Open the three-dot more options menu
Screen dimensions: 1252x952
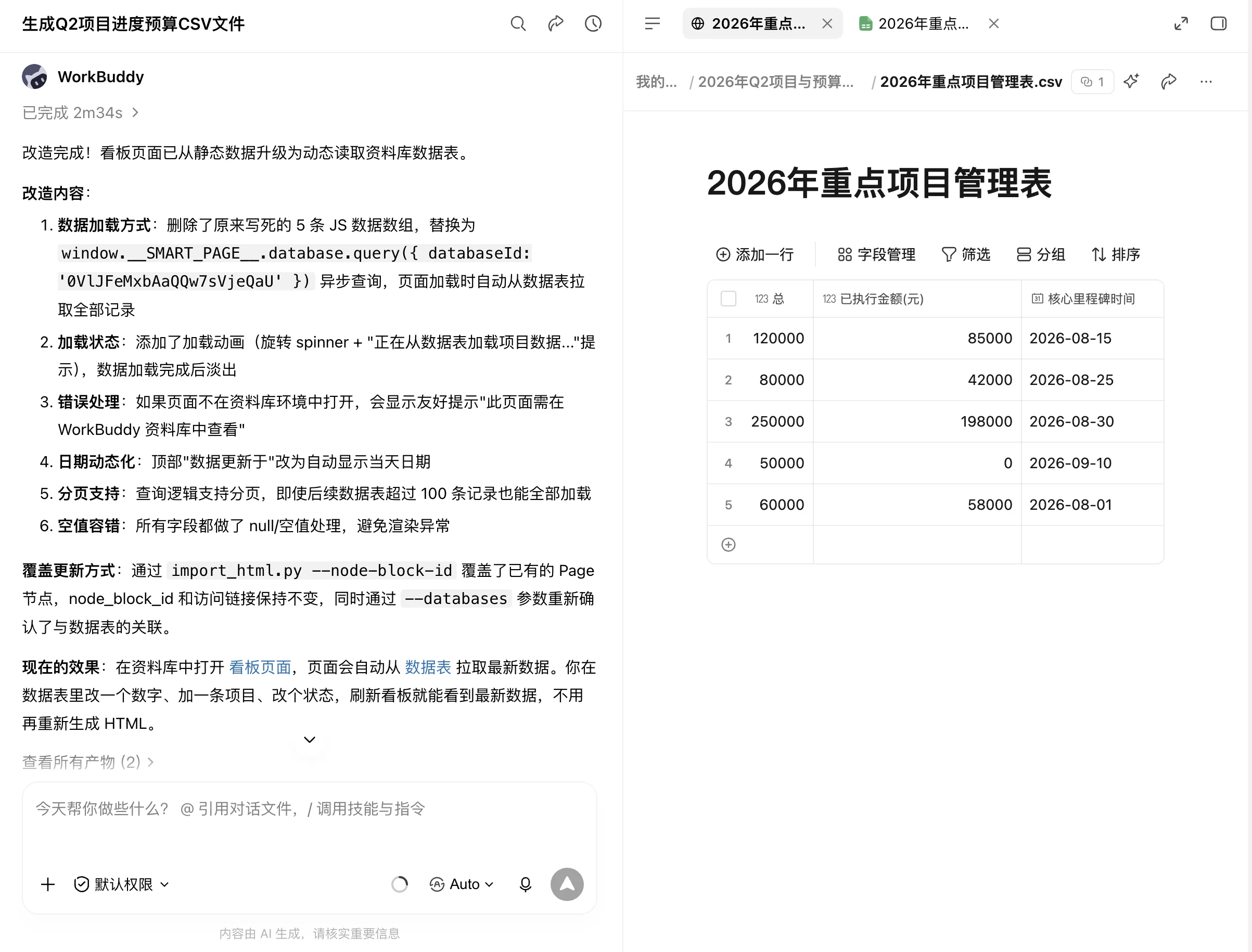coord(1206,82)
